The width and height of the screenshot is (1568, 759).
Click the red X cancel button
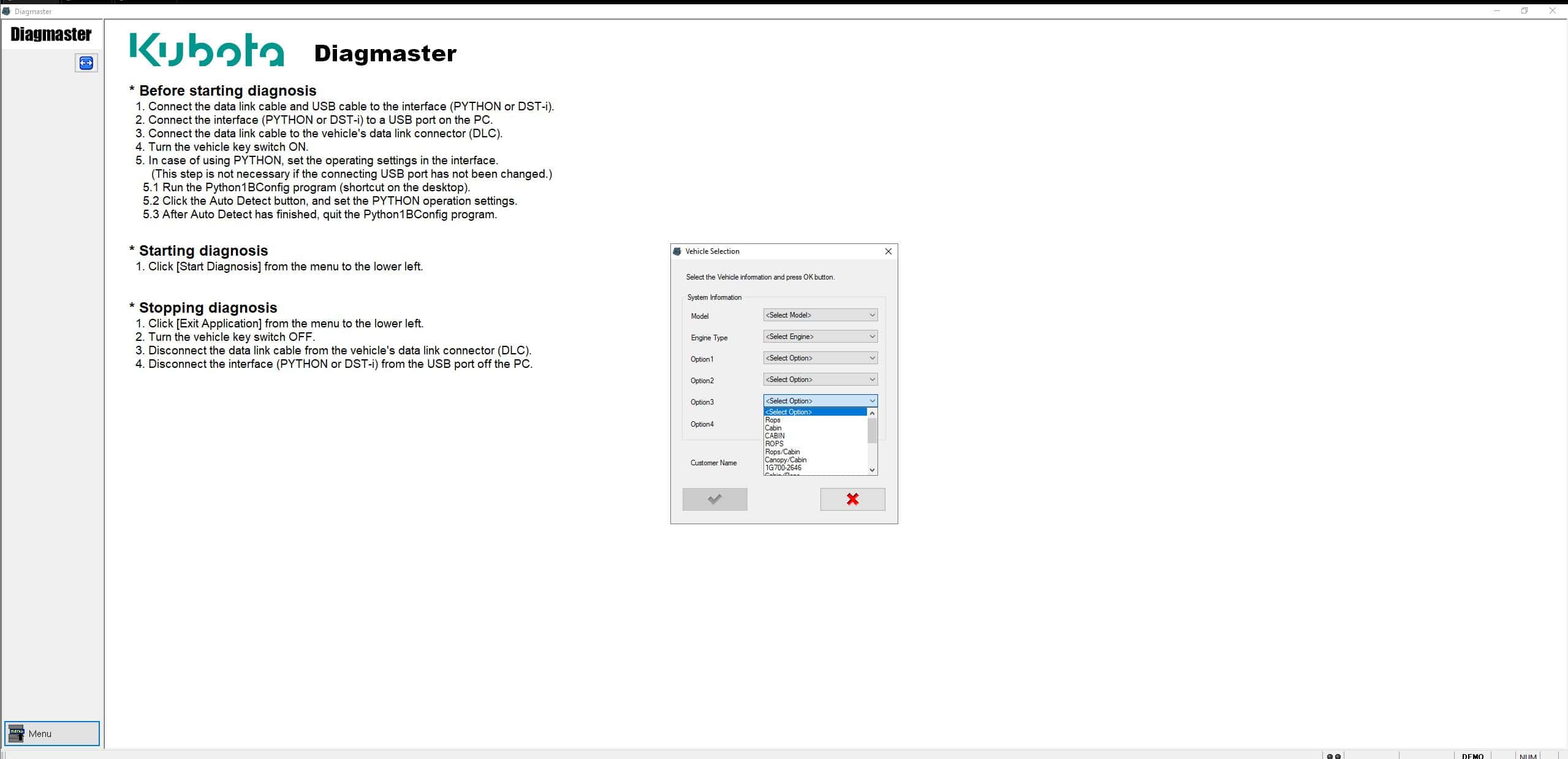(852, 499)
